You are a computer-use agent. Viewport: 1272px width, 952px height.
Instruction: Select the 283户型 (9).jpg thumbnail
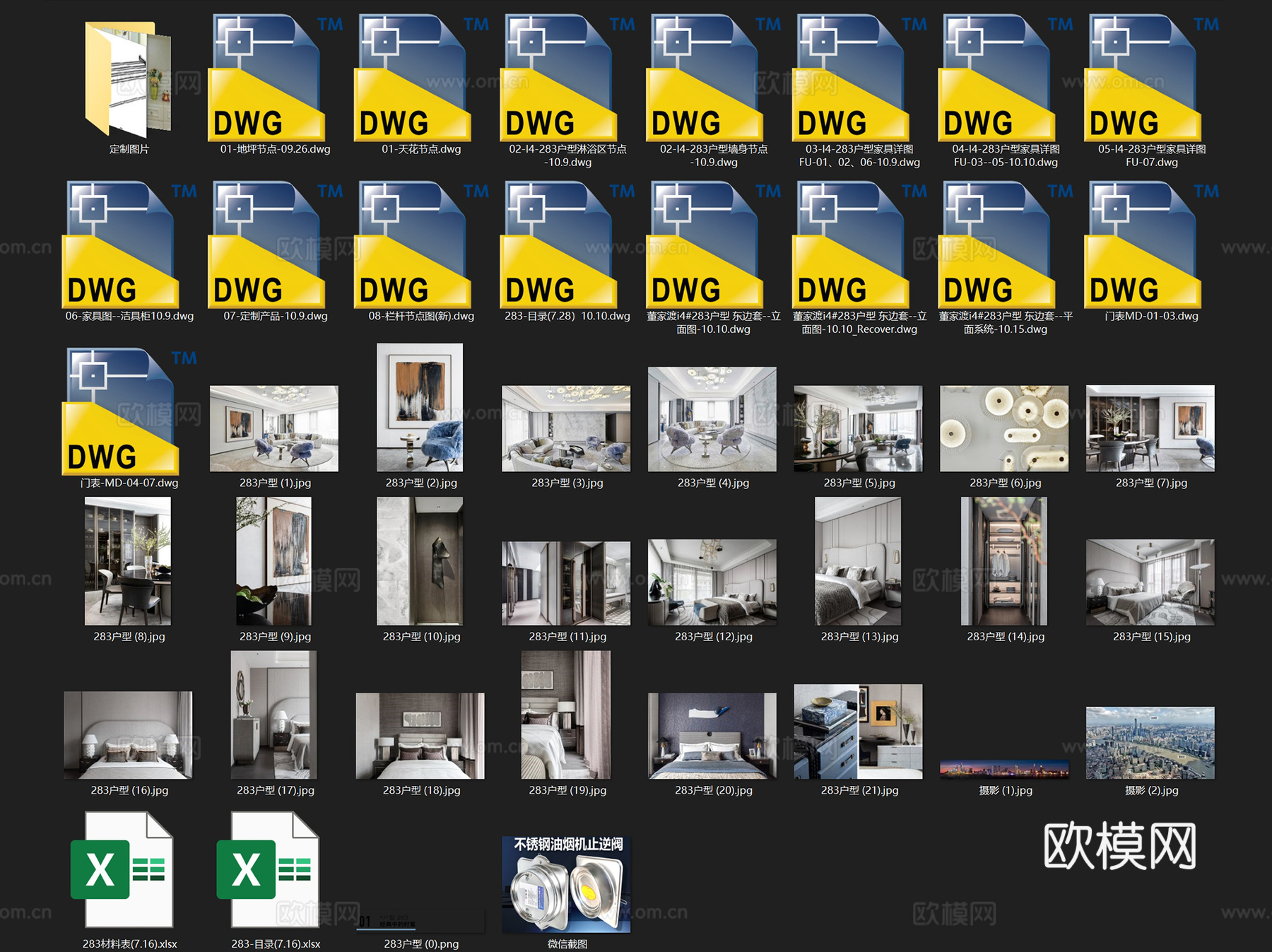pyautogui.click(x=273, y=561)
